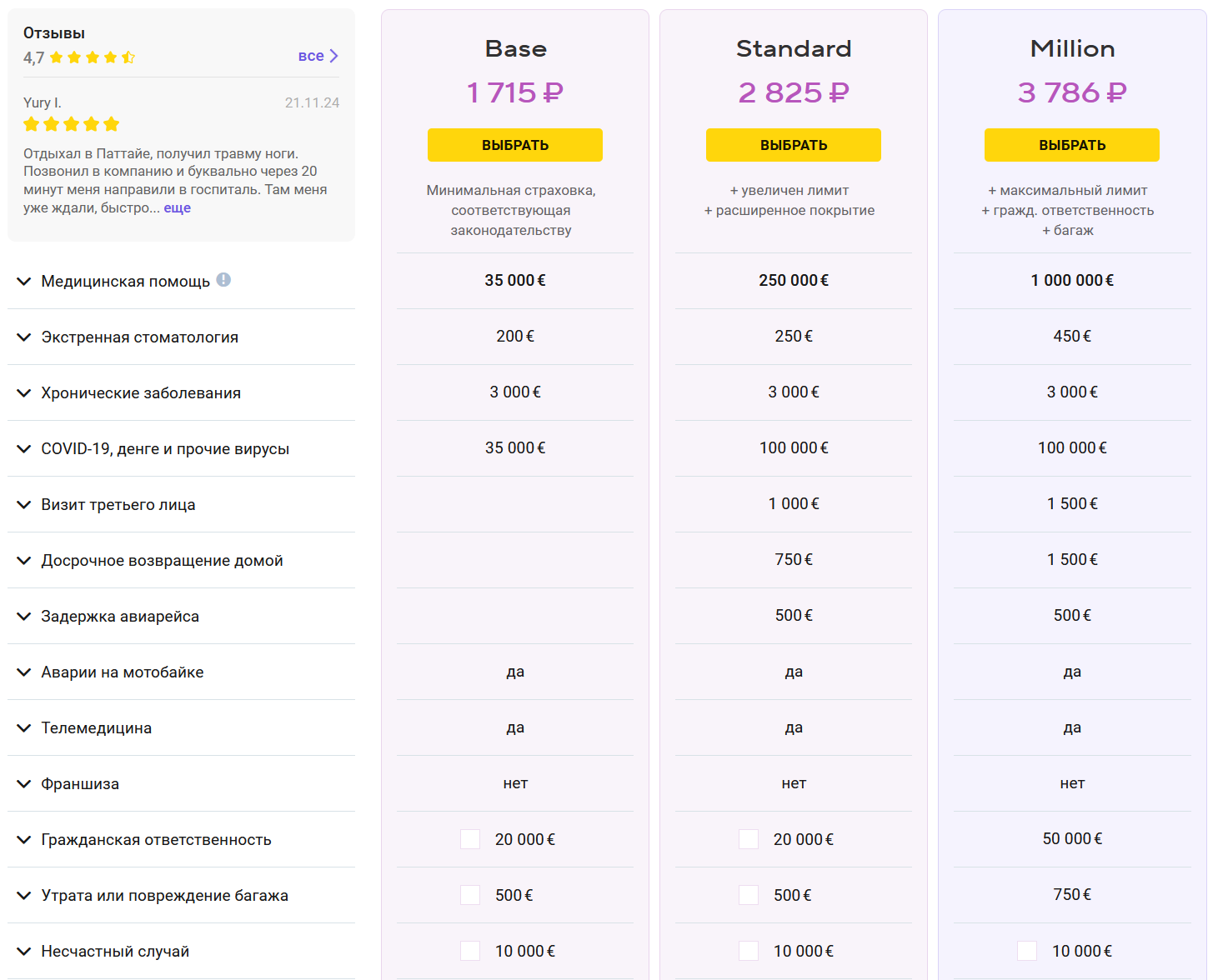1228x980 pixels.
Task: Expand the Медицинская помощь row
Action: (x=24, y=282)
